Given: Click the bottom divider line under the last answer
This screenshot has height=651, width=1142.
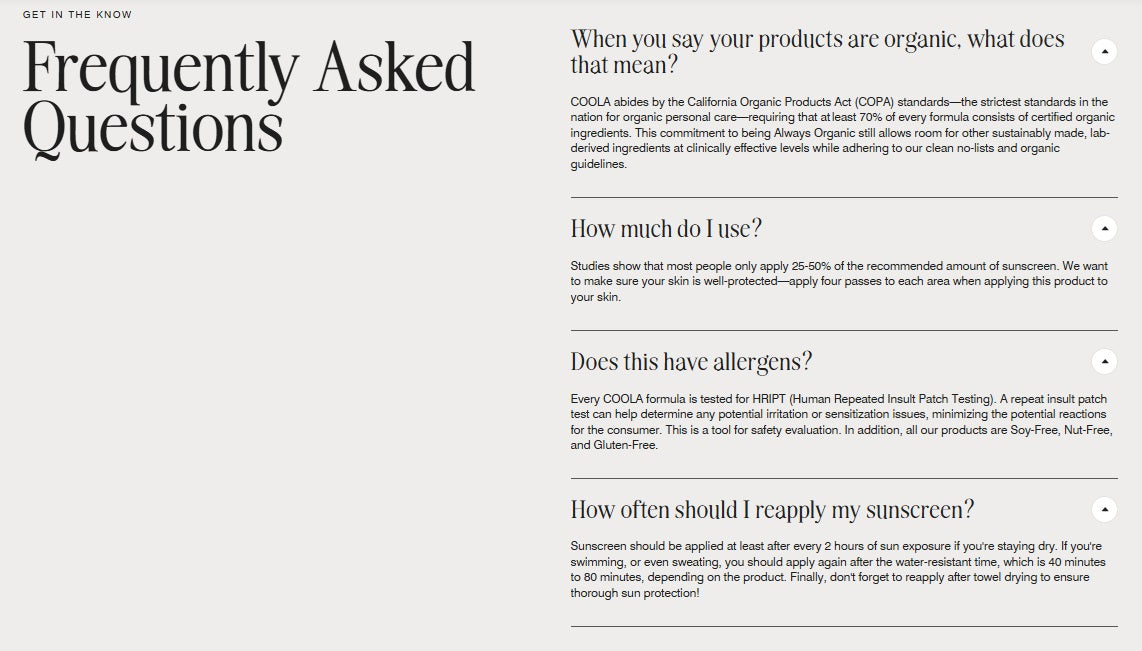Looking at the screenshot, I should coord(844,626).
